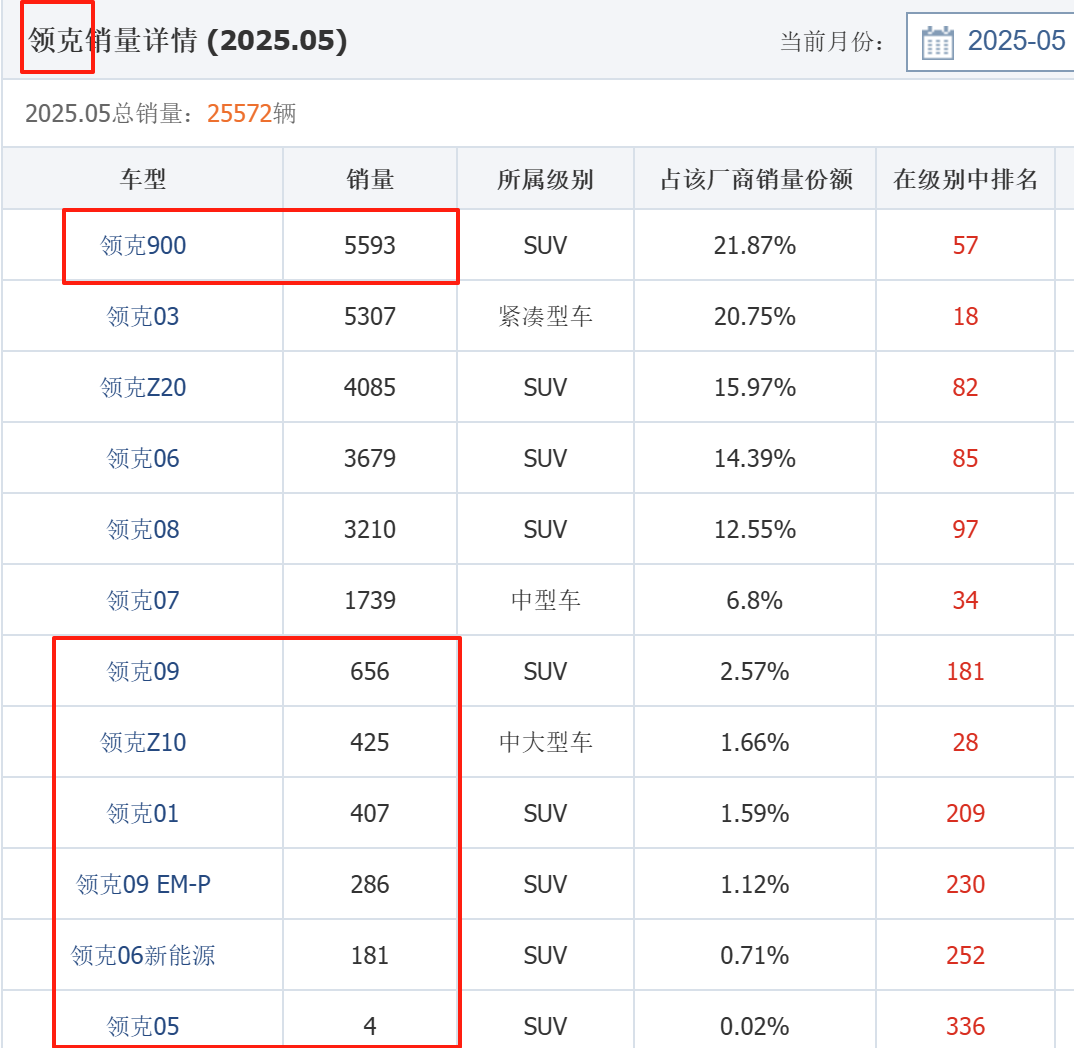Click the share value 15.97%
Screen dimensions: 1074x1048
(755, 388)
